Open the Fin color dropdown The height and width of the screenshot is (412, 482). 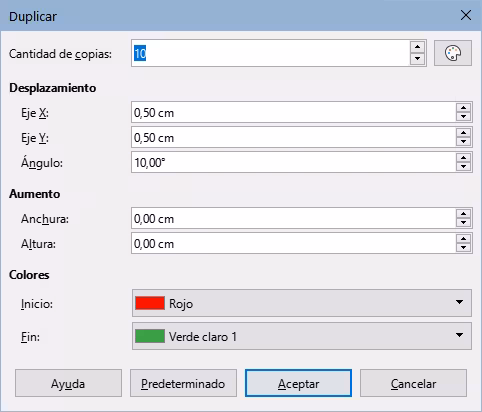(302, 336)
